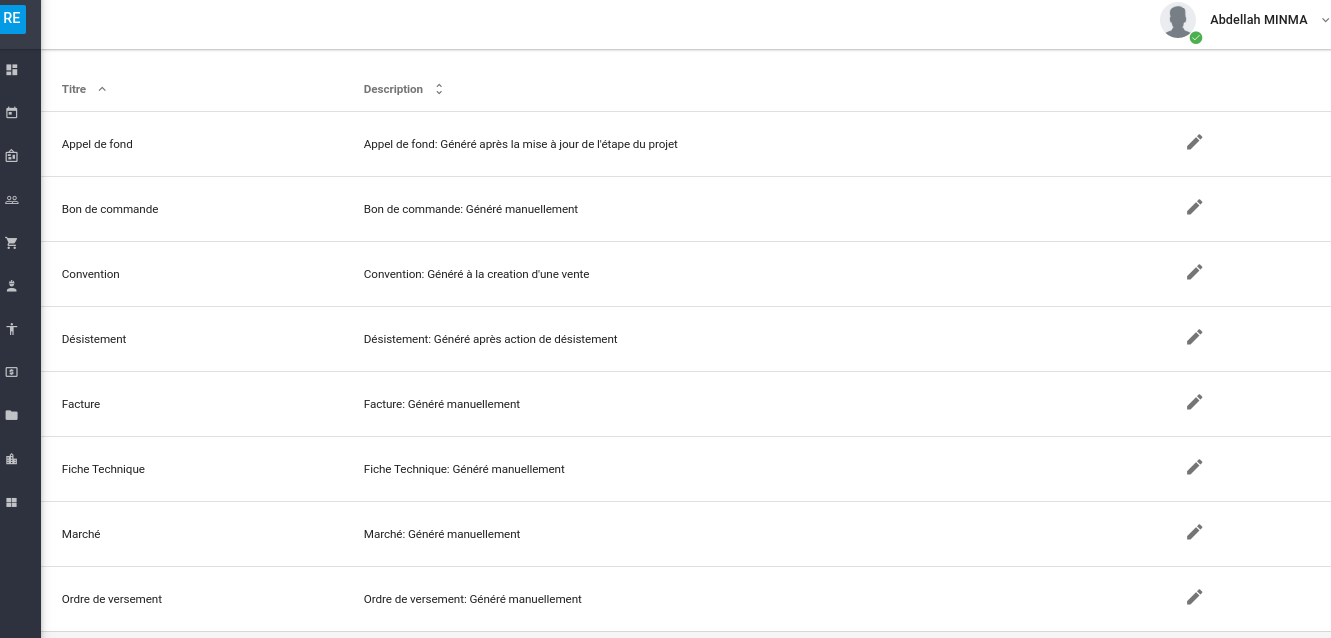This screenshot has height=638, width=1331.
Task: Click the shopping cart sidebar icon
Action: pyautogui.click(x=12, y=243)
